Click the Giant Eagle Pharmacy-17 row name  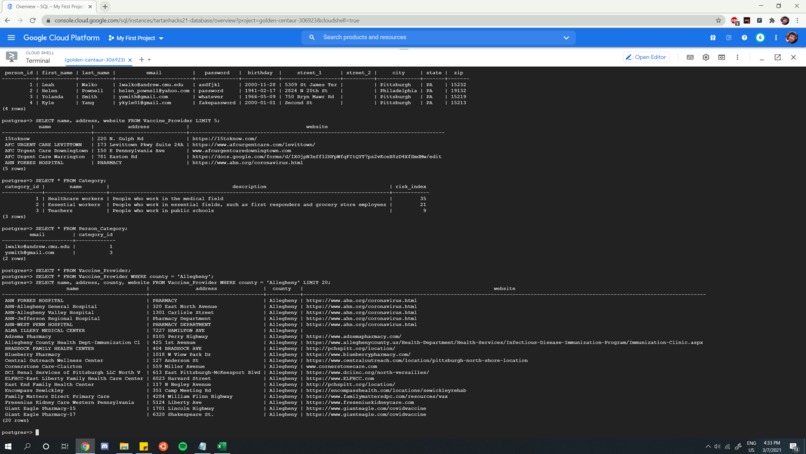(40, 414)
